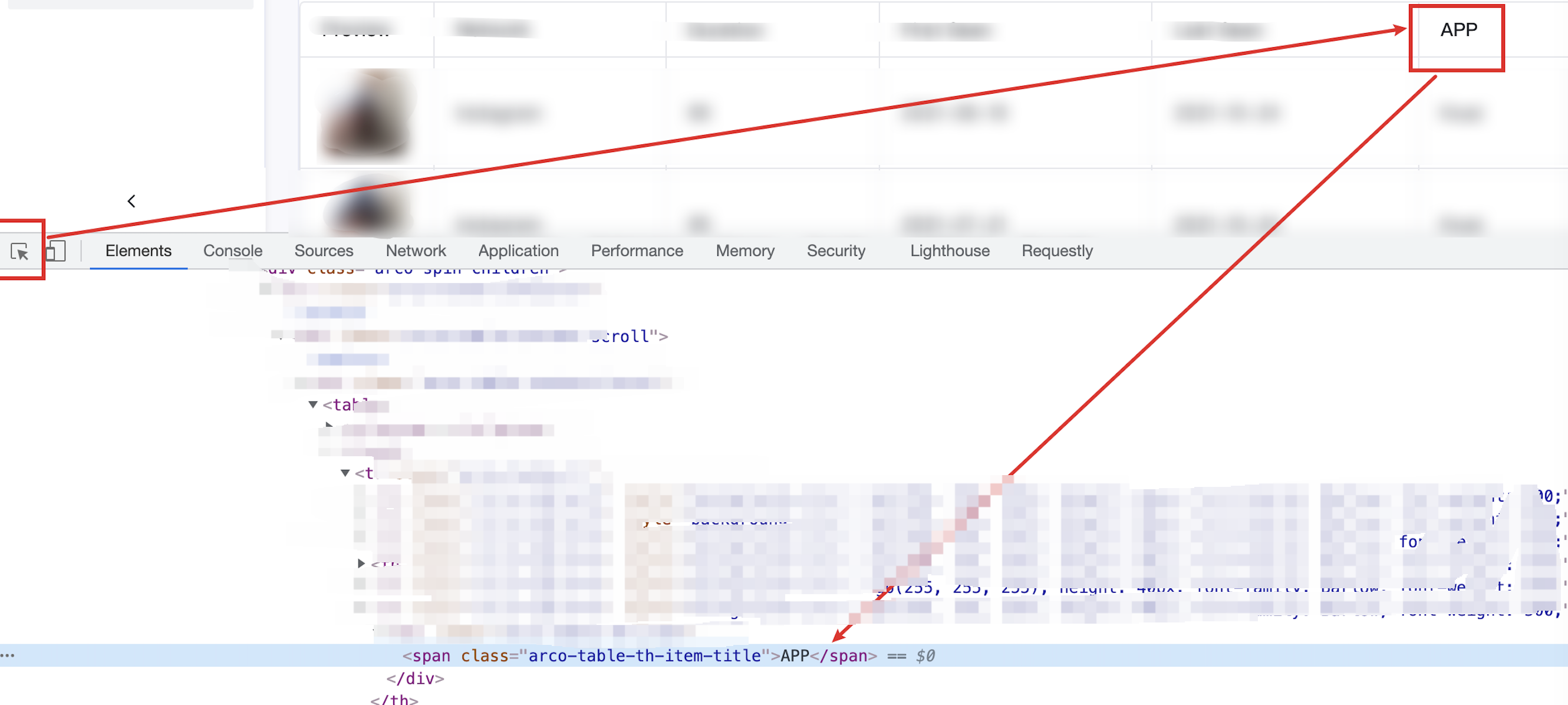Open the Requestly tab
The width and height of the screenshot is (1568, 705).
point(1057,251)
